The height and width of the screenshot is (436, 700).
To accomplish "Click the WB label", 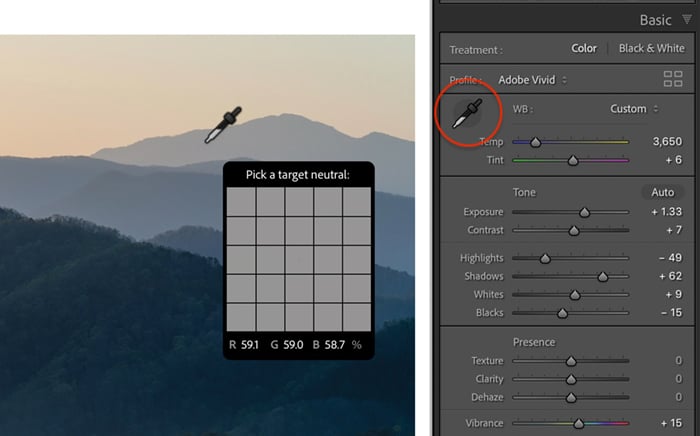I will click(x=522, y=109).
